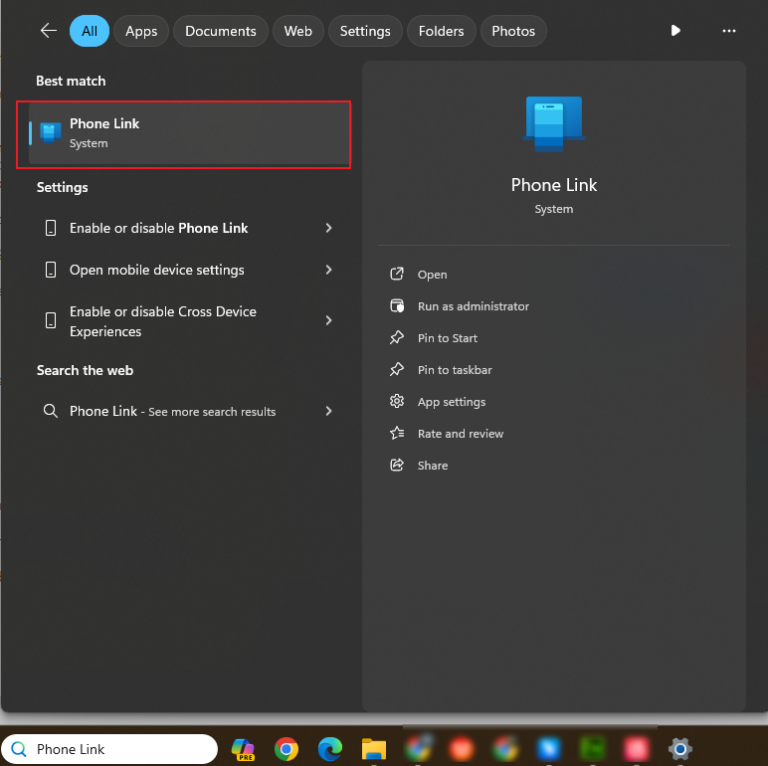This screenshot has width=768, height=766.
Task: Switch to the Web filter tab
Action: pyautogui.click(x=298, y=31)
